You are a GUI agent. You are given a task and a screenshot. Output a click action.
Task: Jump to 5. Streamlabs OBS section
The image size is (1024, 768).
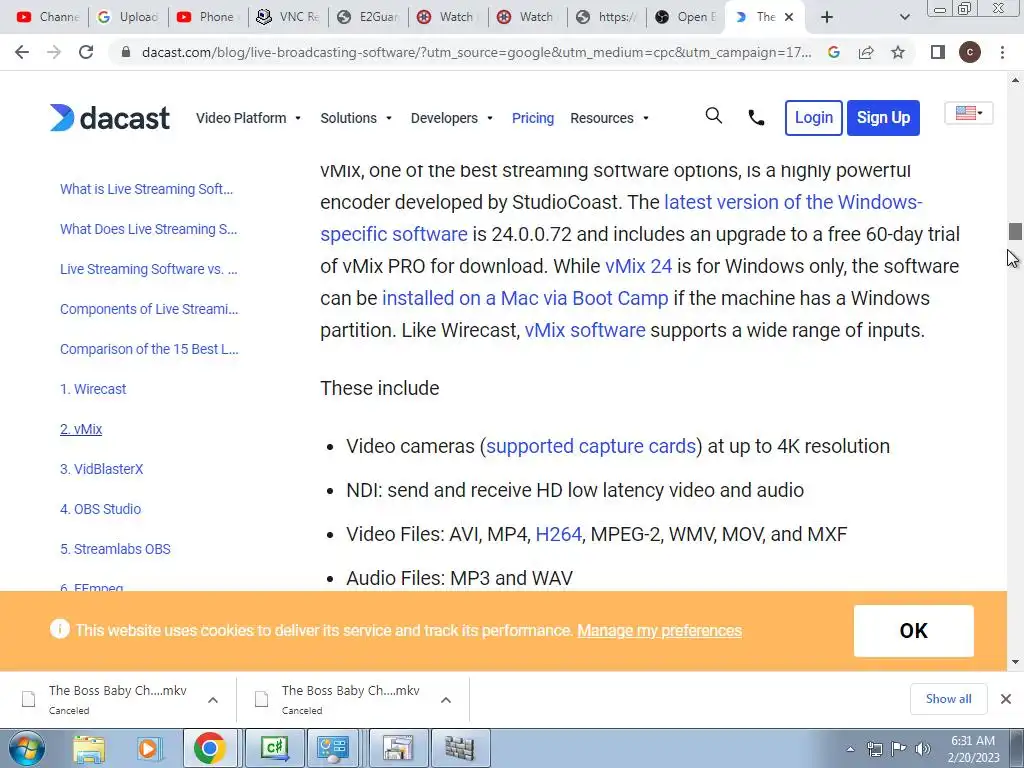pos(115,549)
